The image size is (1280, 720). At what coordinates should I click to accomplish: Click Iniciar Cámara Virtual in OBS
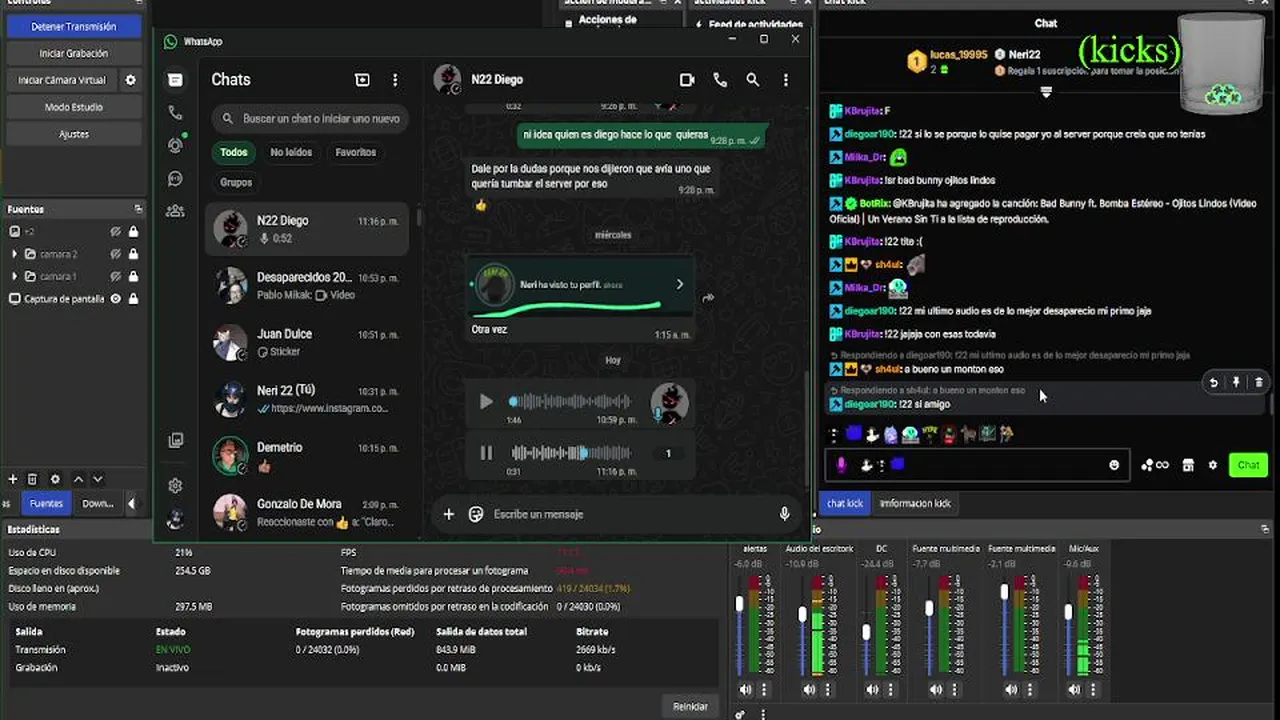tap(62, 80)
